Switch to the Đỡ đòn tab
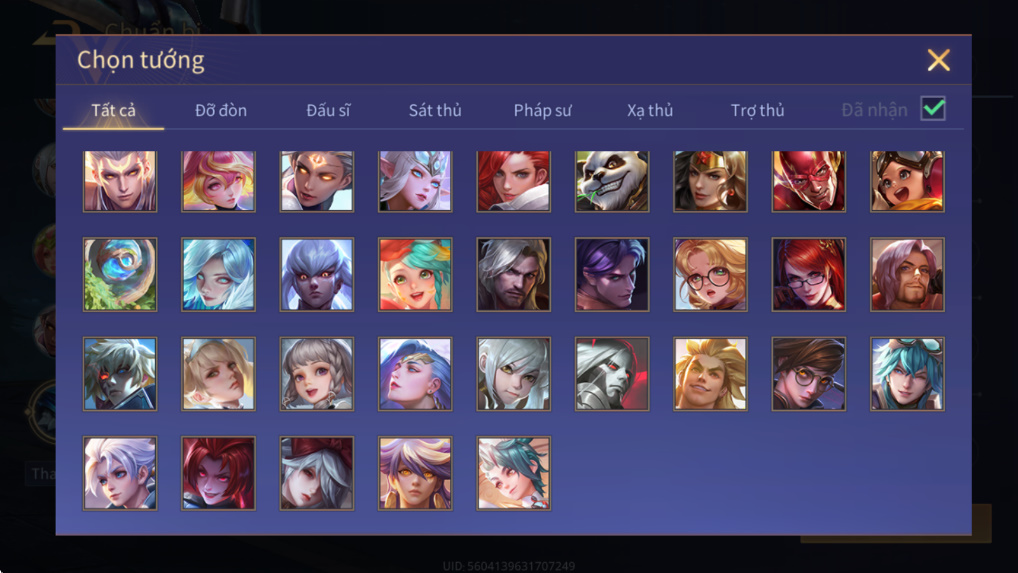The width and height of the screenshot is (1018, 573). pyautogui.click(x=221, y=110)
